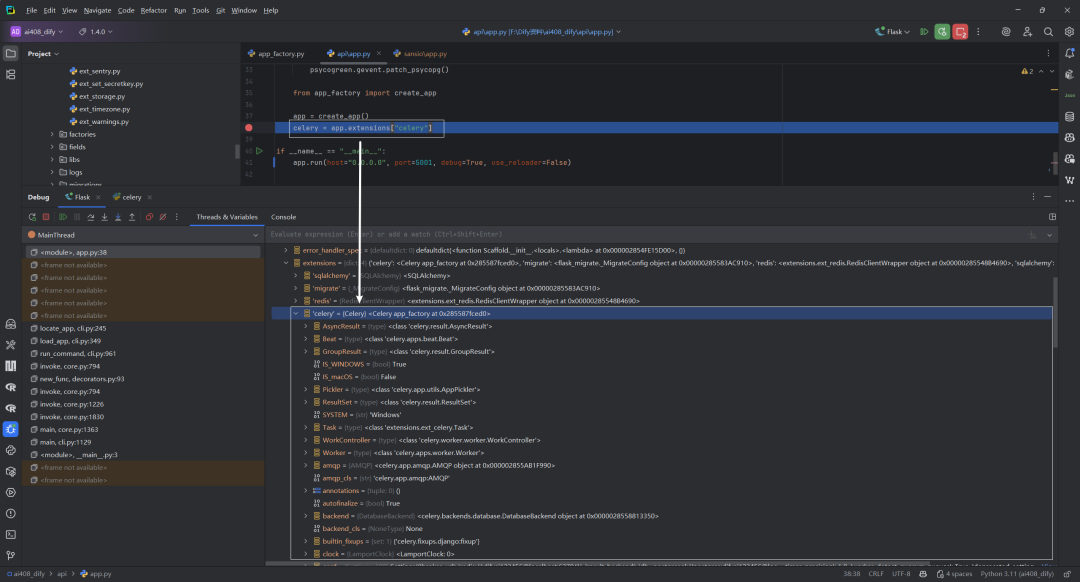1080x582 pixels.
Task: Open the Navigate menu
Action: pyautogui.click(x=97, y=10)
